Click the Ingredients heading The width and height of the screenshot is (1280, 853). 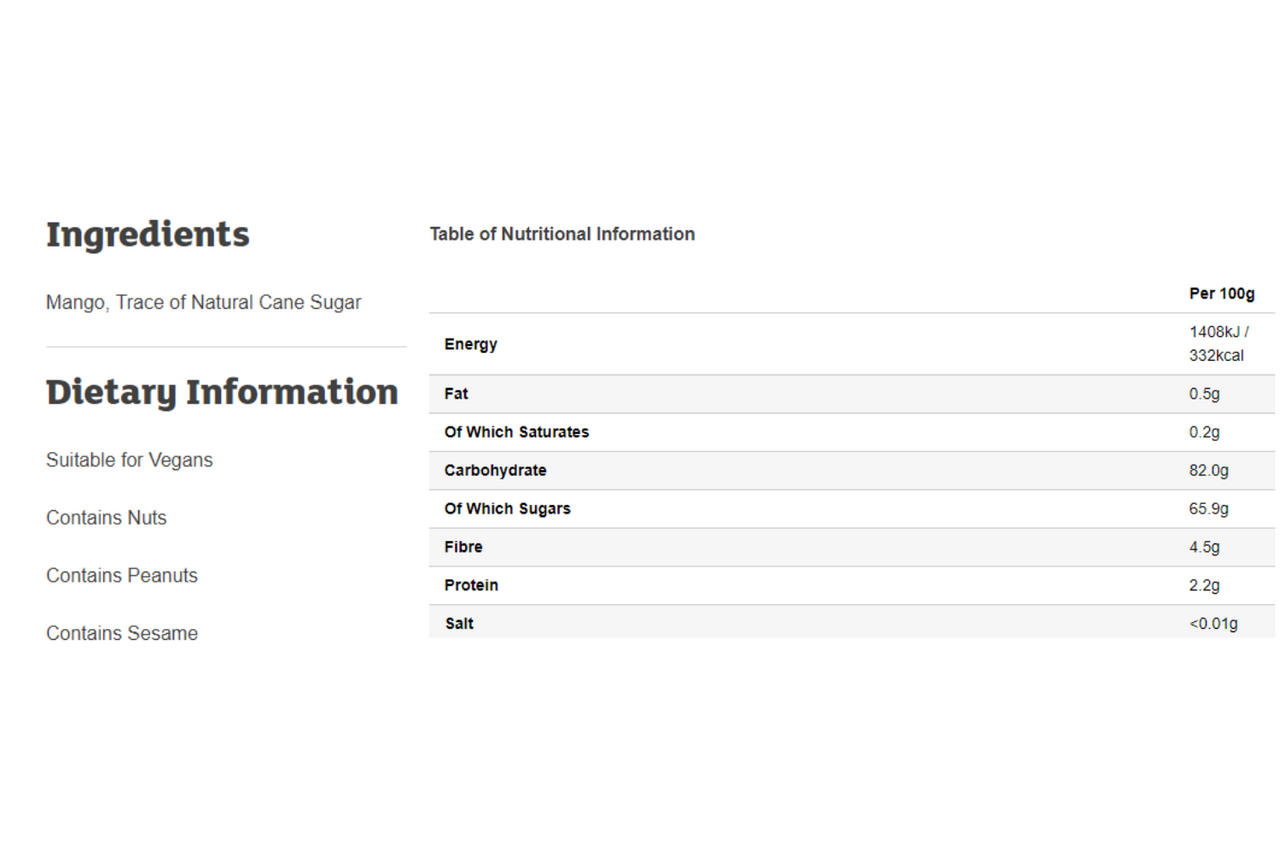pos(148,234)
